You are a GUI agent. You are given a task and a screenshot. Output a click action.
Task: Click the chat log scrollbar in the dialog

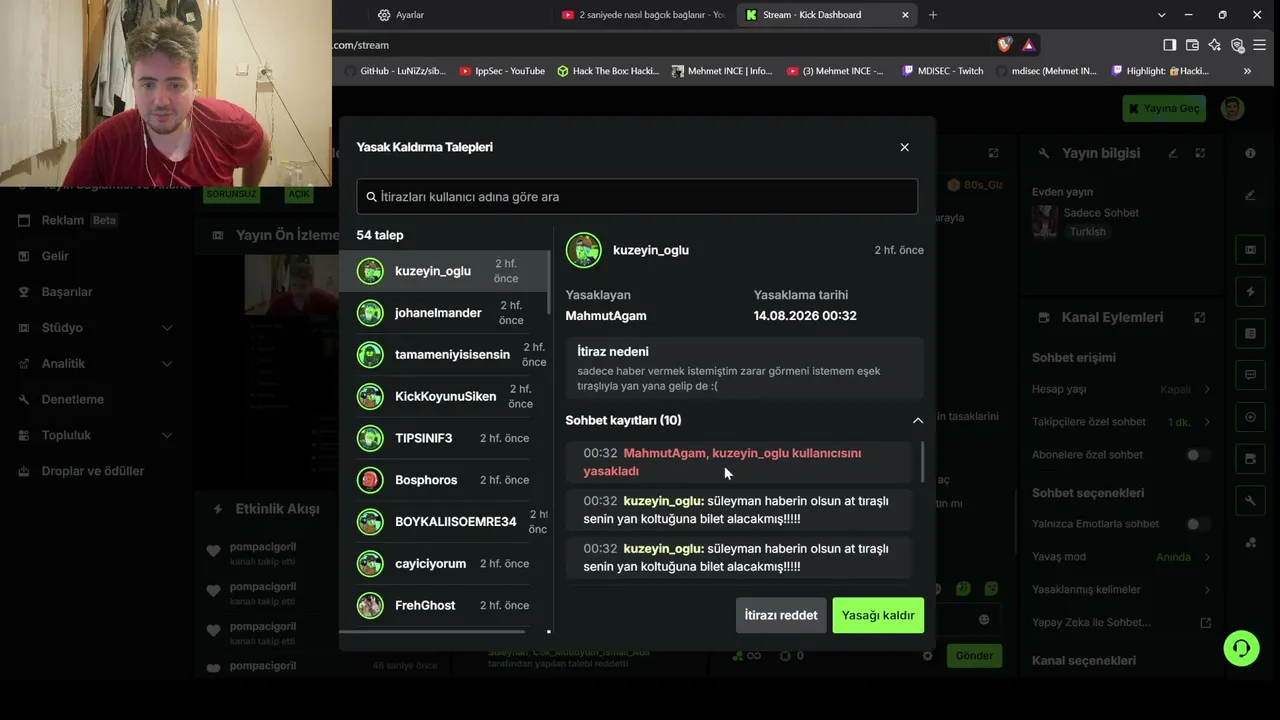[x=921, y=462]
